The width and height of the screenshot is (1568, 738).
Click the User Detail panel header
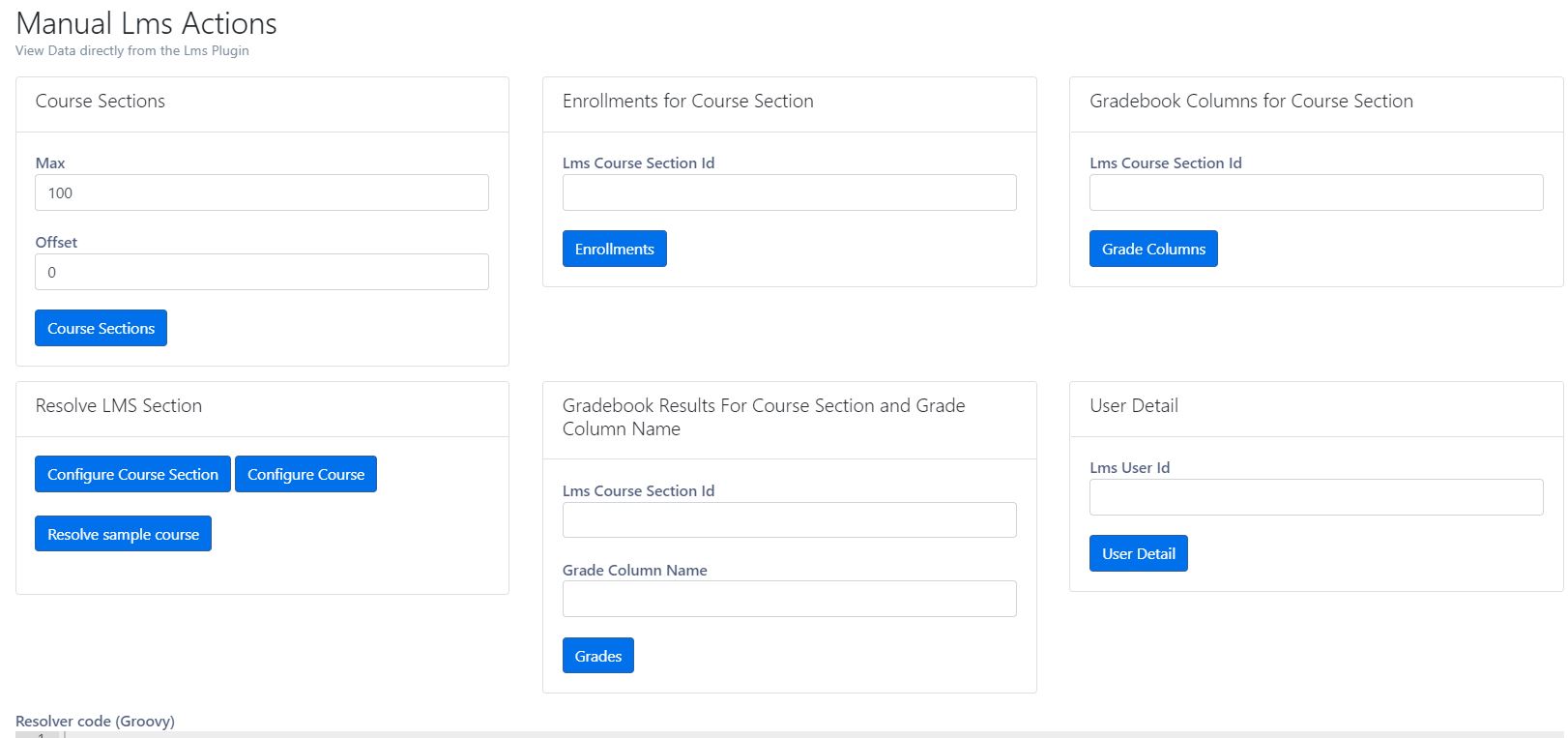[x=1133, y=405]
